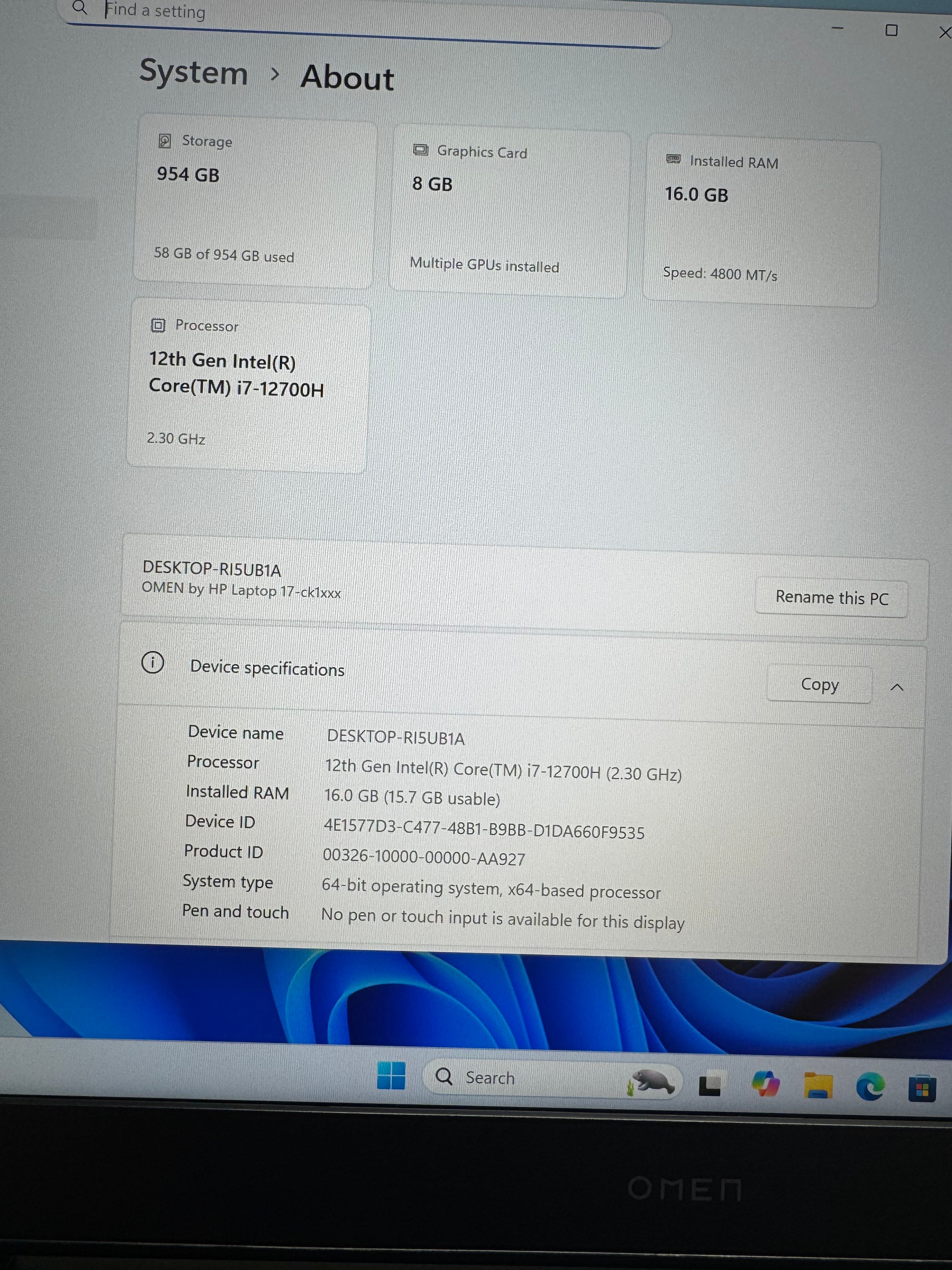This screenshot has width=952, height=1270.
Task: Click the Device specifications info icon
Action: coord(153,662)
